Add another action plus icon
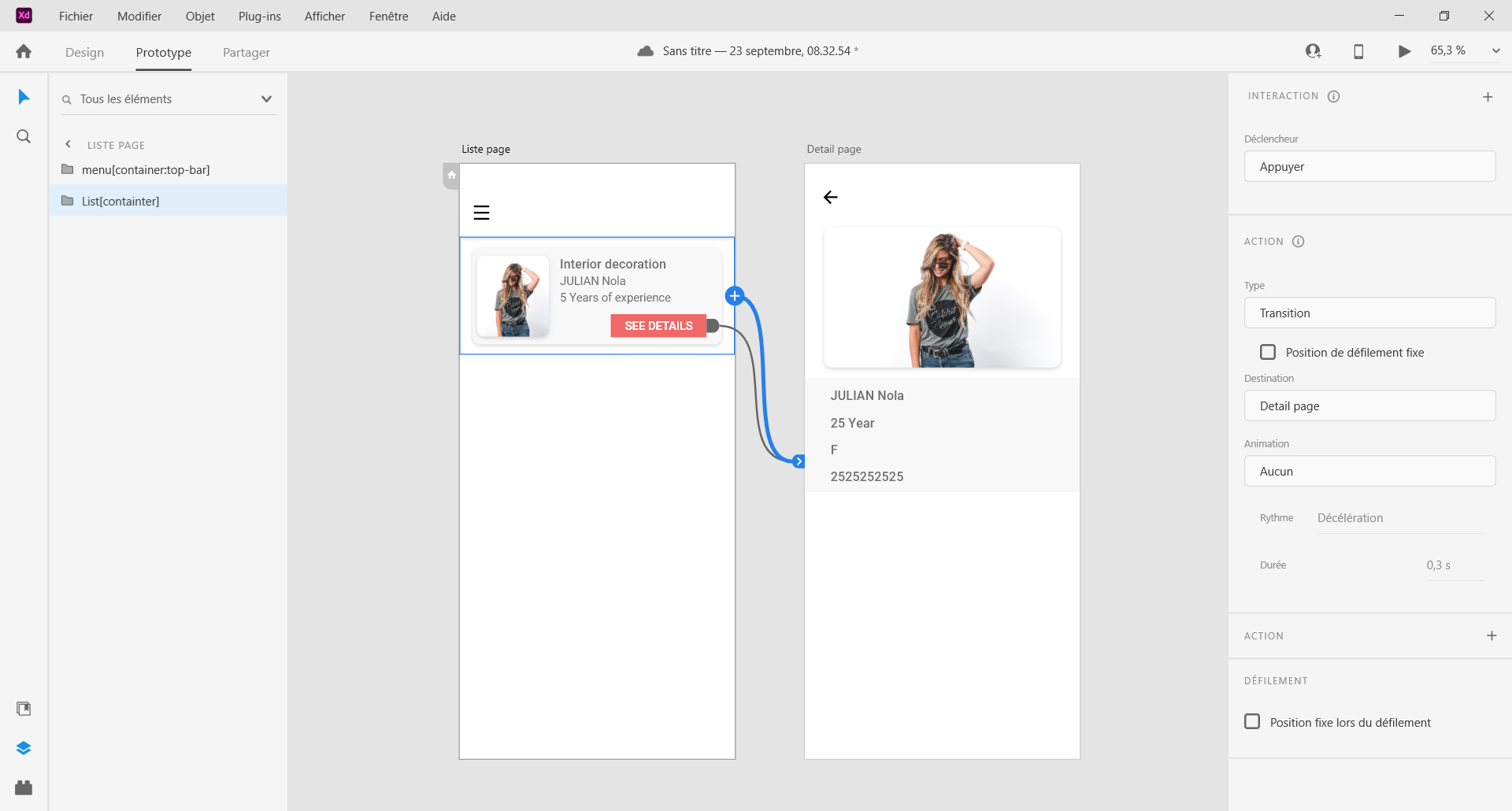Viewport: 1512px width, 811px height. [x=1492, y=635]
